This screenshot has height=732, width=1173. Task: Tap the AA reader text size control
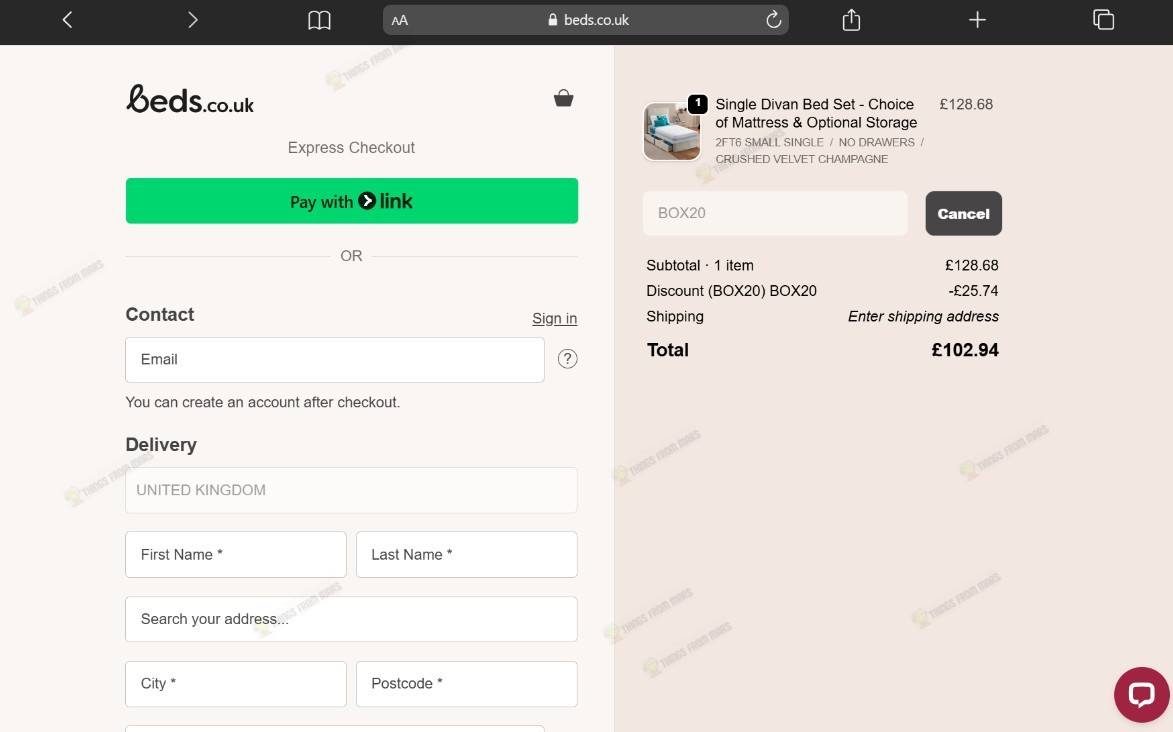400,20
